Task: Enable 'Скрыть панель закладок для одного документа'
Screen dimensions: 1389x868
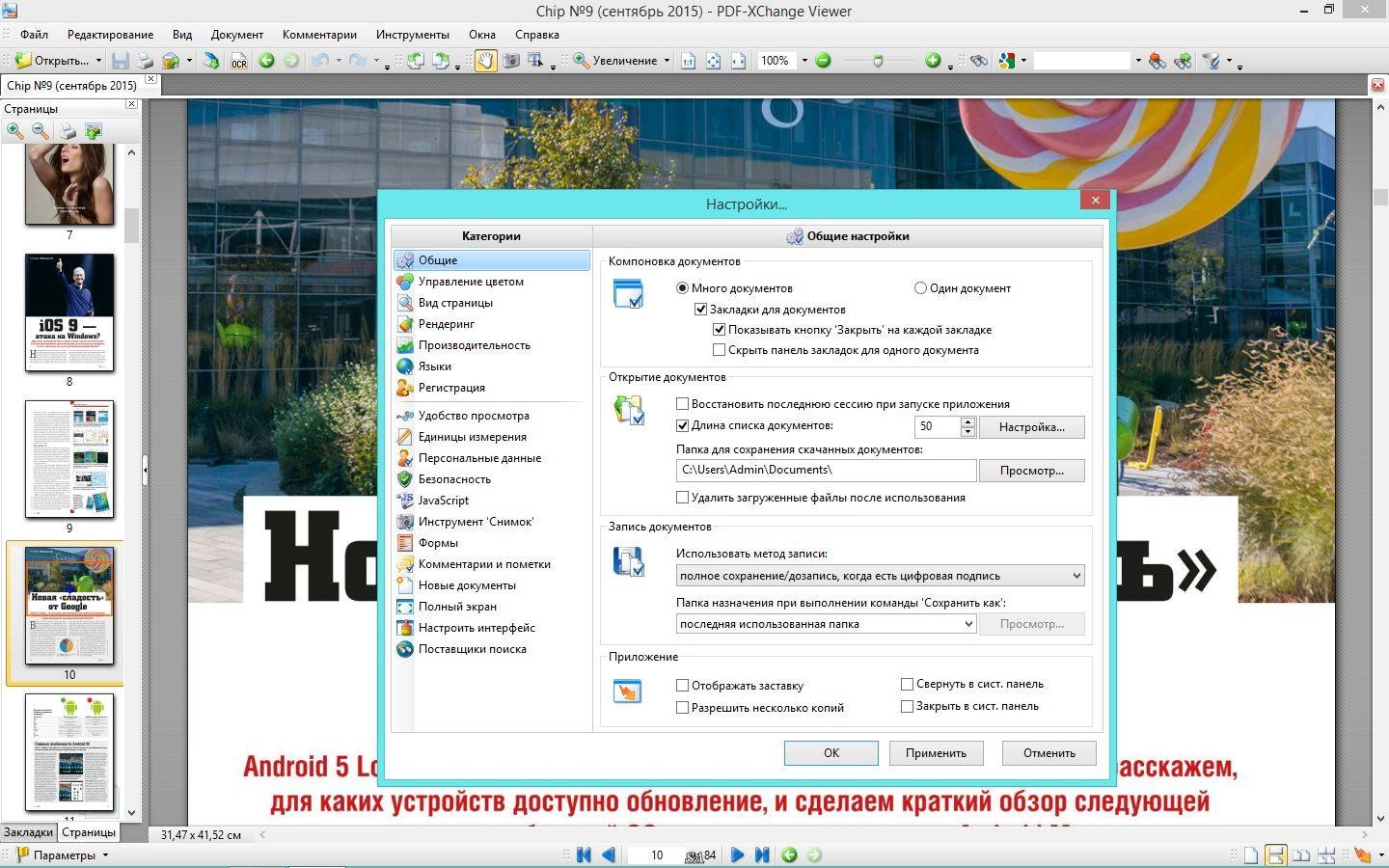Action: click(x=719, y=350)
